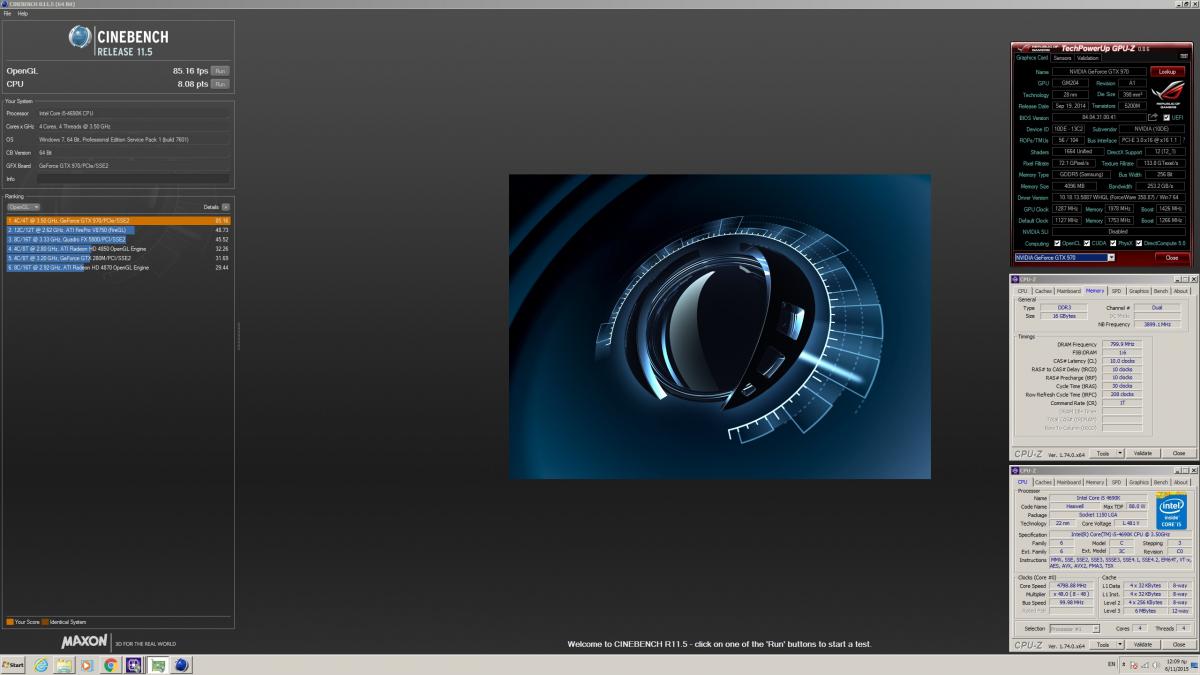The height and width of the screenshot is (675, 1200).
Task: Toggle the CUDA checkbox
Action: click(x=1087, y=243)
